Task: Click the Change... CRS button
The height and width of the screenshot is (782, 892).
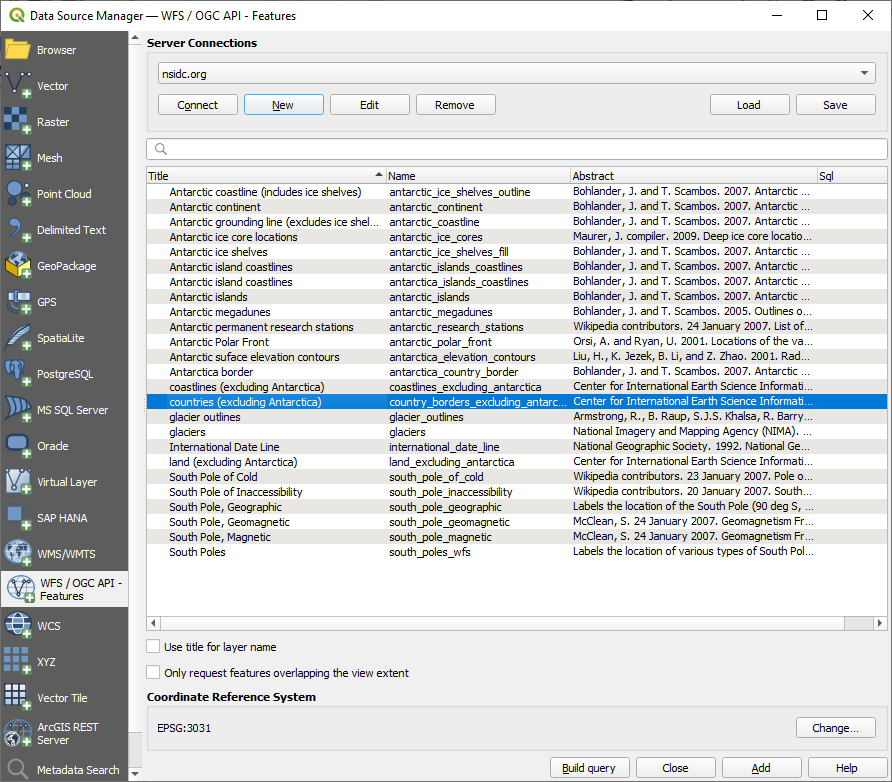Action: (835, 728)
